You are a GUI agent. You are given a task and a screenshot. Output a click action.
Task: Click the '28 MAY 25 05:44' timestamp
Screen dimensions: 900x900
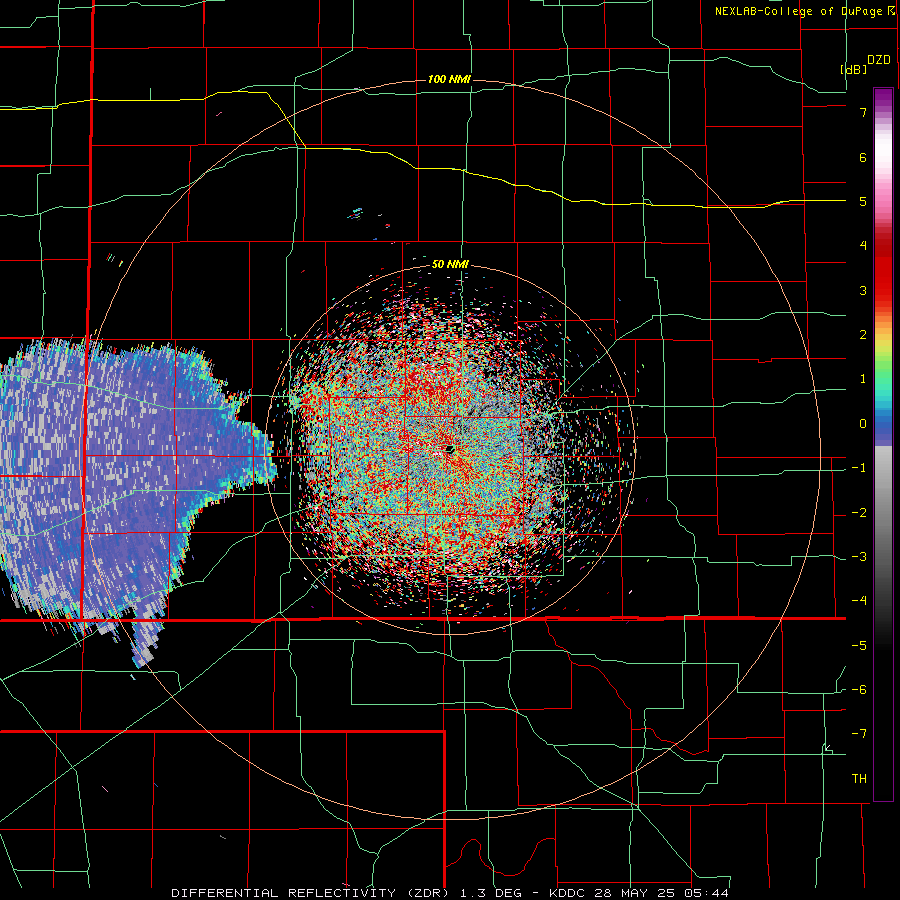pos(662,893)
